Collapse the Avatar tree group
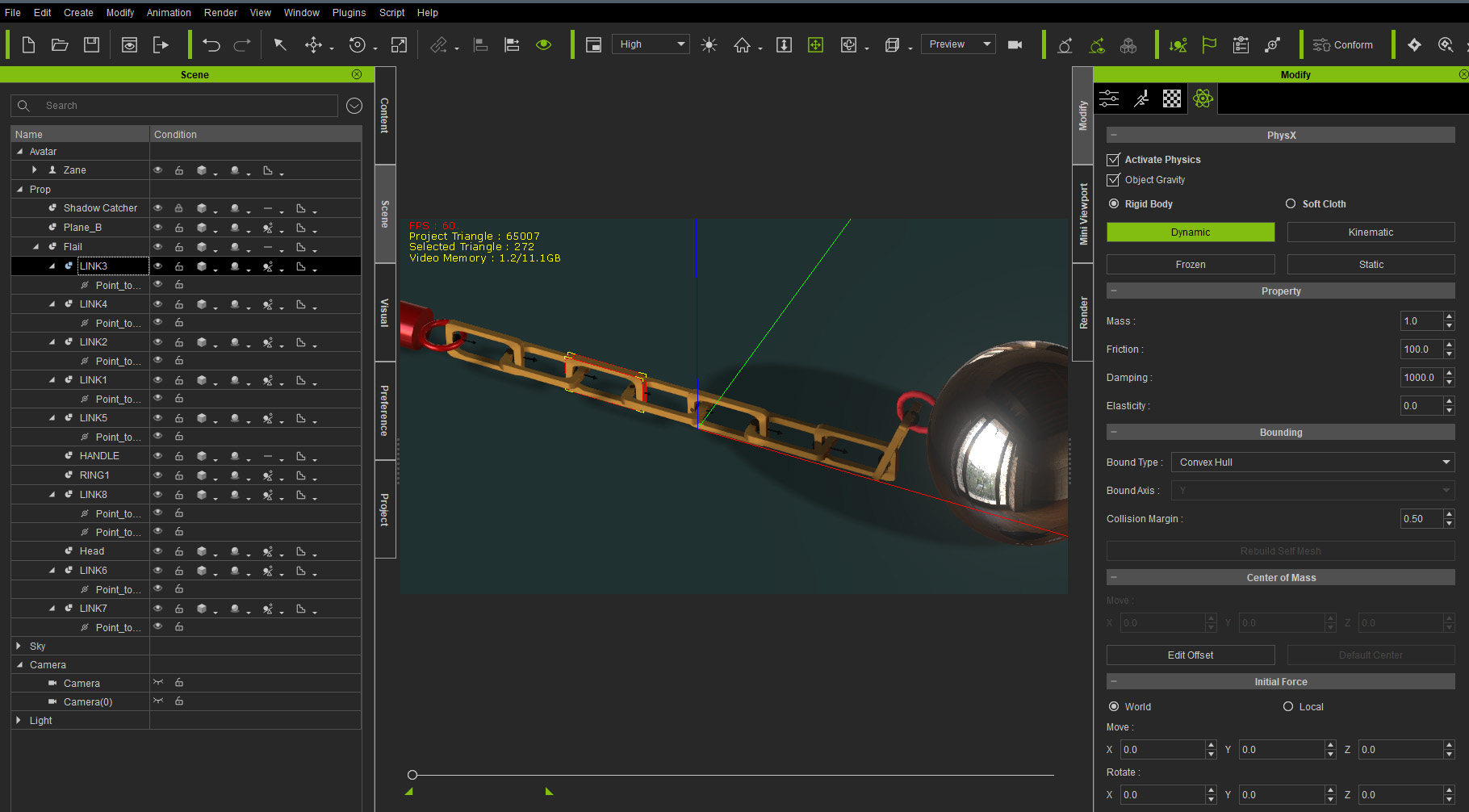Screen dimensions: 1469x812 click(19, 152)
